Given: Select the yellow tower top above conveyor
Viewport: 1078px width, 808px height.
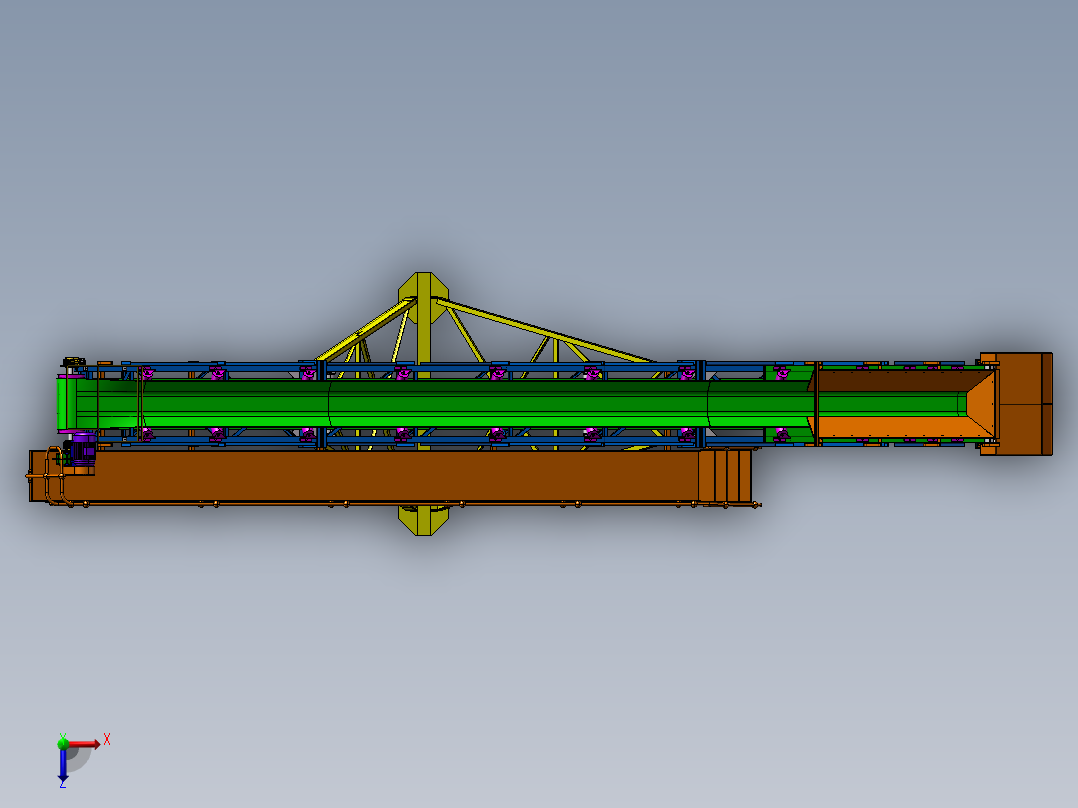Looking at the screenshot, I should pyautogui.click(x=424, y=297).
